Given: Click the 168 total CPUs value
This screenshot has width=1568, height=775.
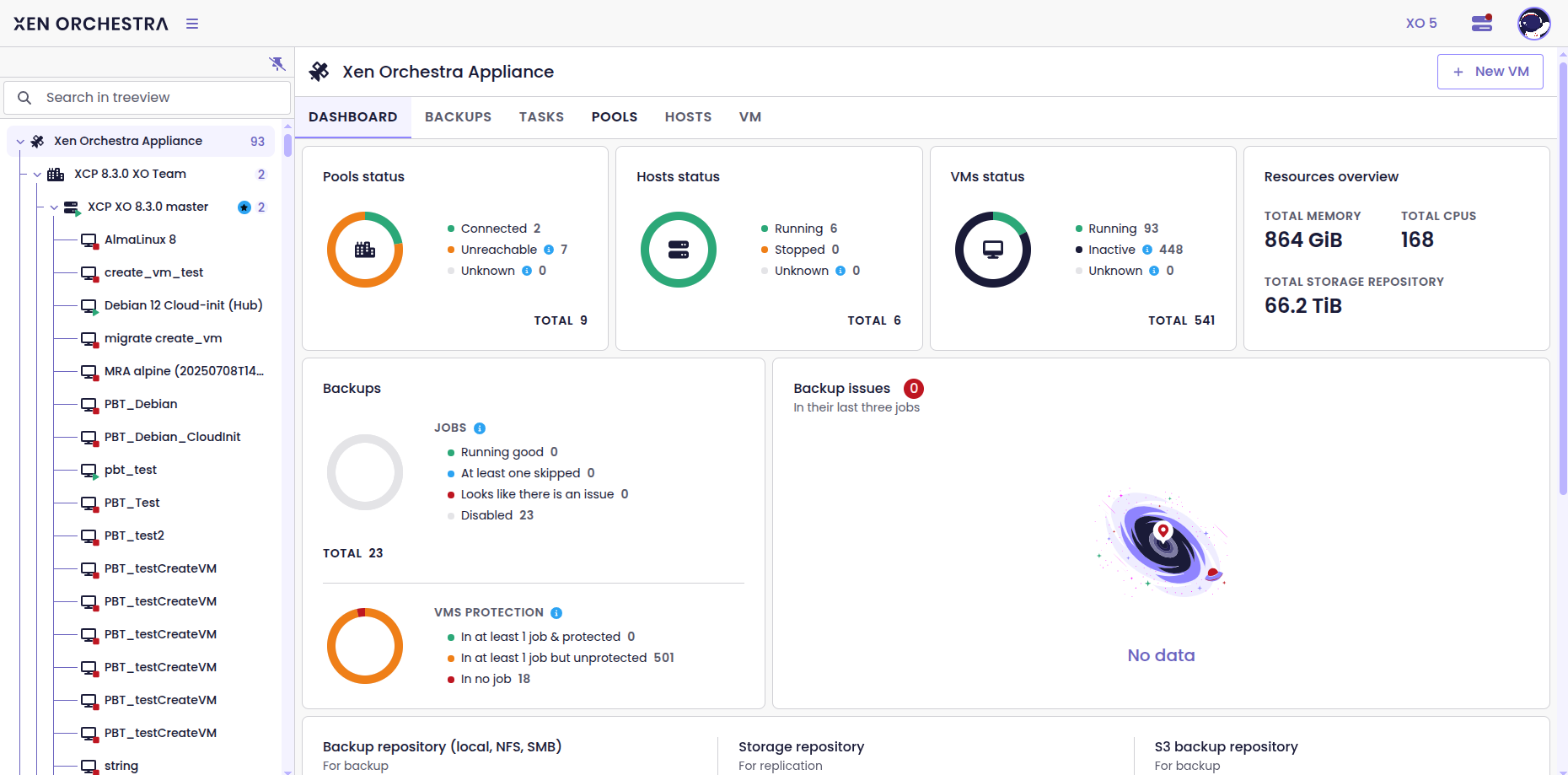Looking at the screenshot, I should [x=1417, y=240].
